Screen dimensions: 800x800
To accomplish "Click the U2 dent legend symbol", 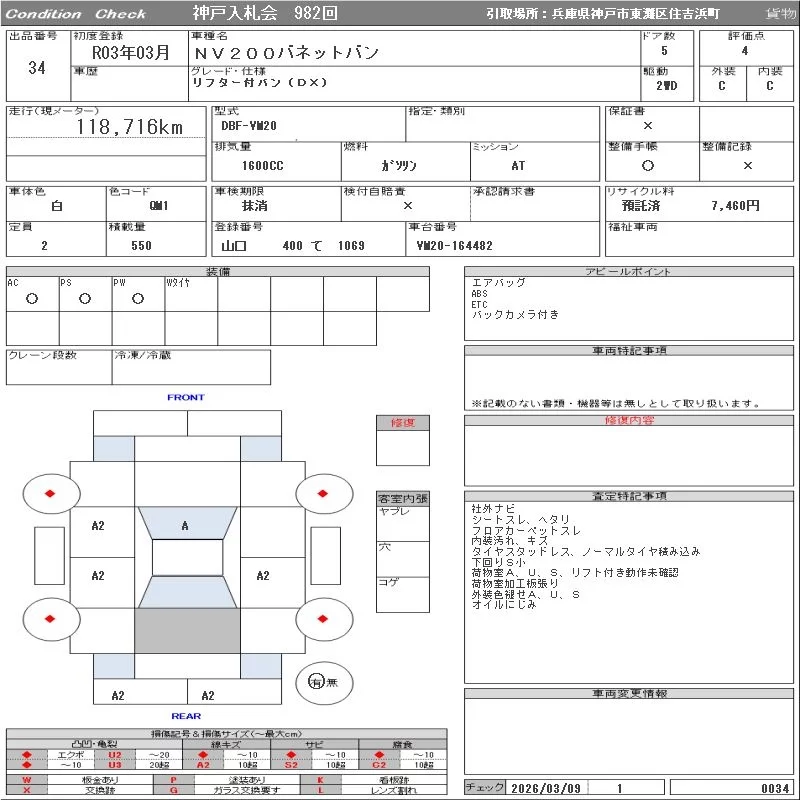I will (114, 754).
